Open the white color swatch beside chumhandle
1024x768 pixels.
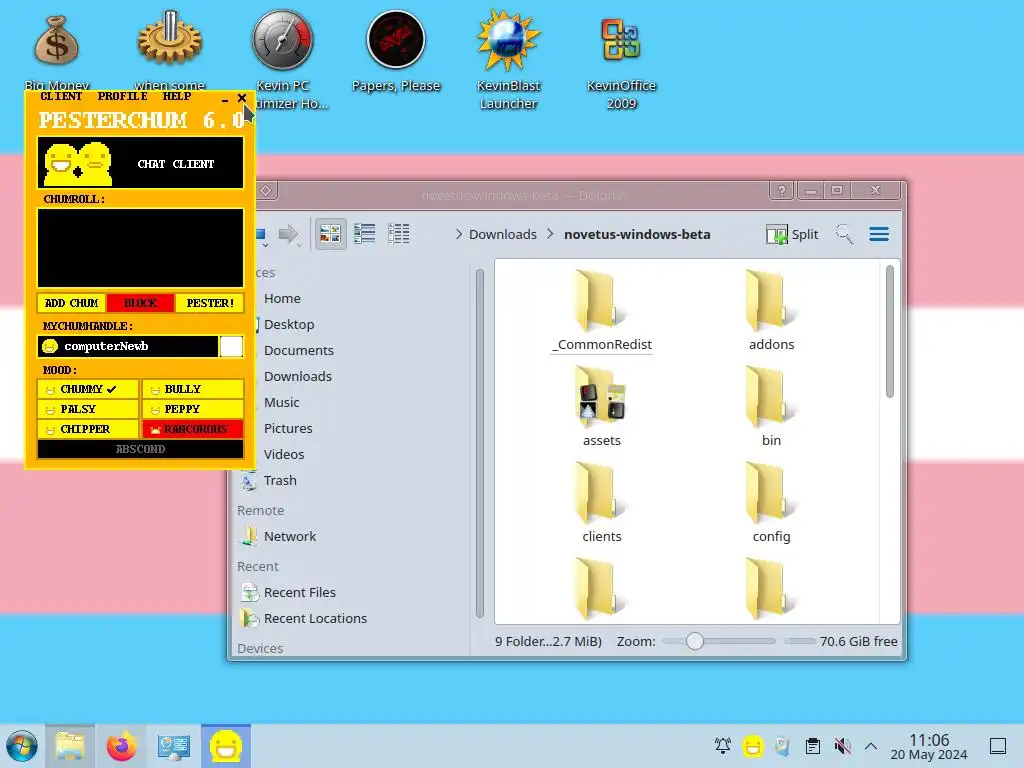click(231, 346)
